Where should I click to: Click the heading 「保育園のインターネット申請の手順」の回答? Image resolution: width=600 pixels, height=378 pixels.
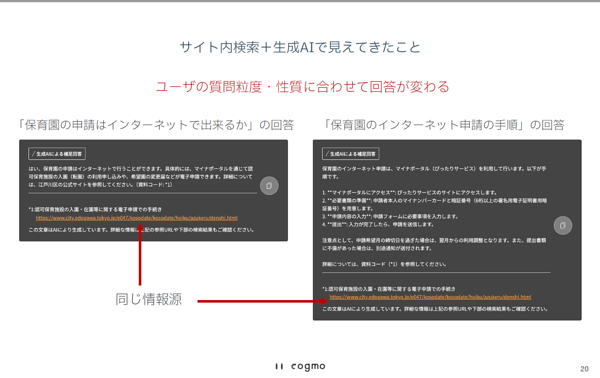tap(444, 125)
